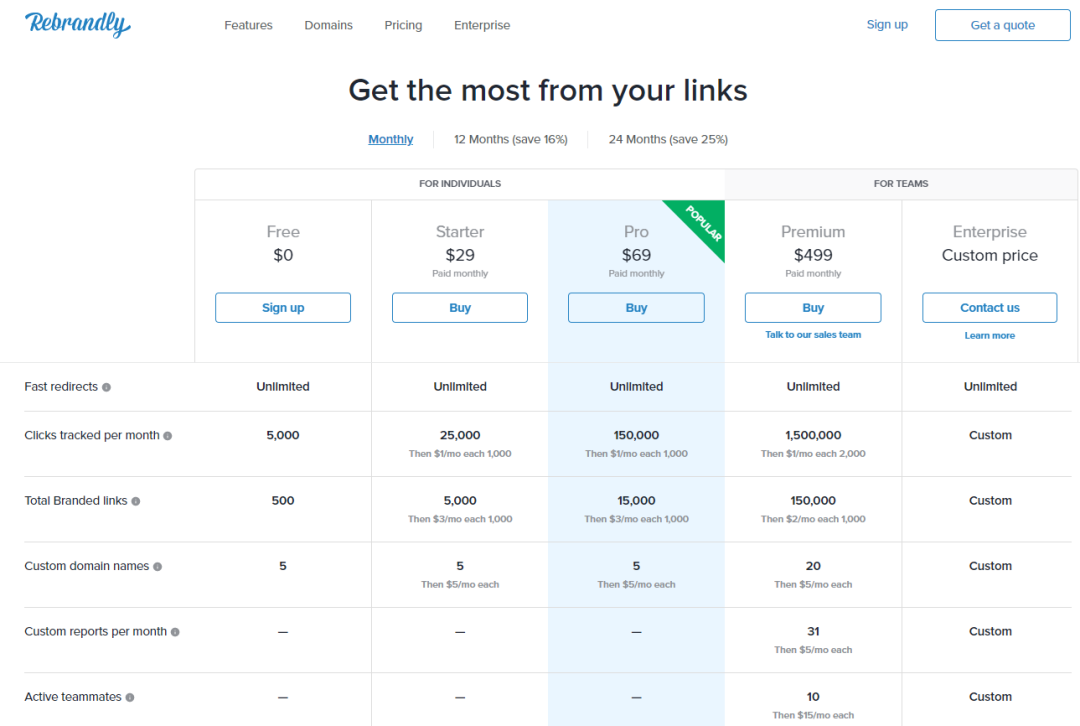Click the Custom price text
1080x726 pixels.
point(990,256)
